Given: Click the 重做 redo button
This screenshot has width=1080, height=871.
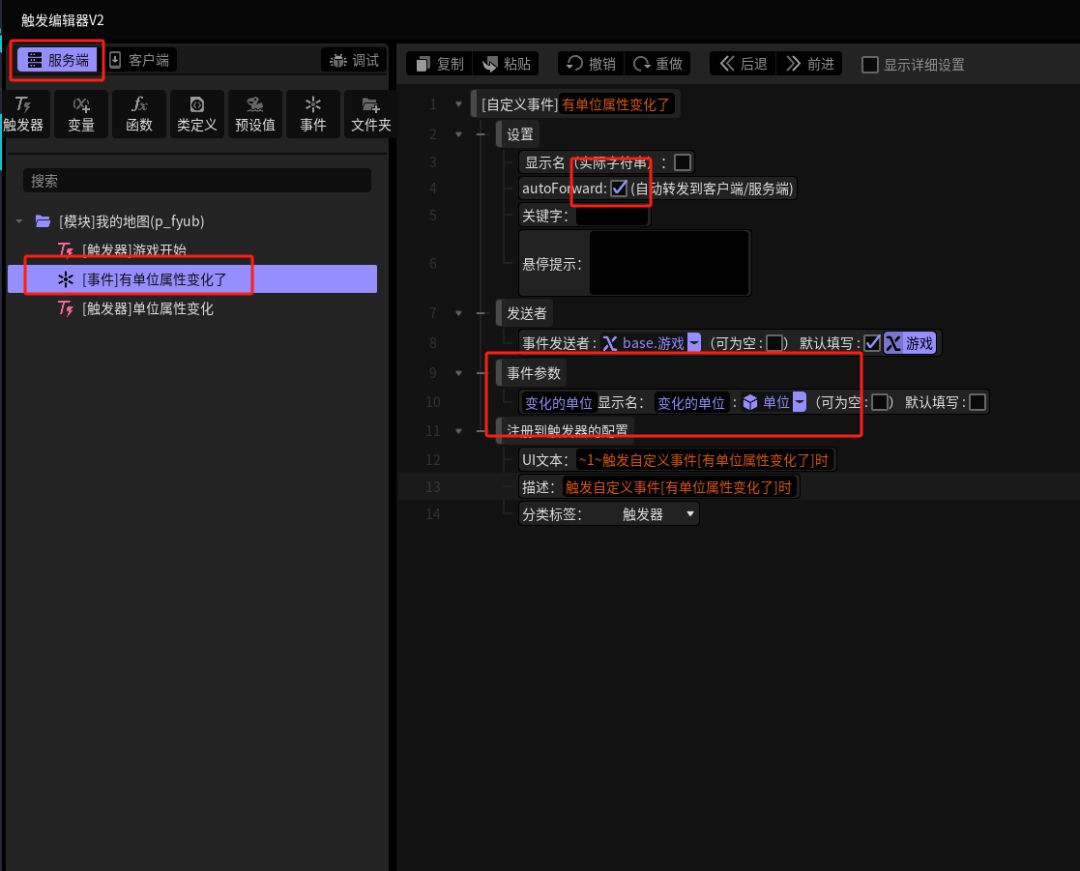Looking at the screenshot, I should (658, 64).
